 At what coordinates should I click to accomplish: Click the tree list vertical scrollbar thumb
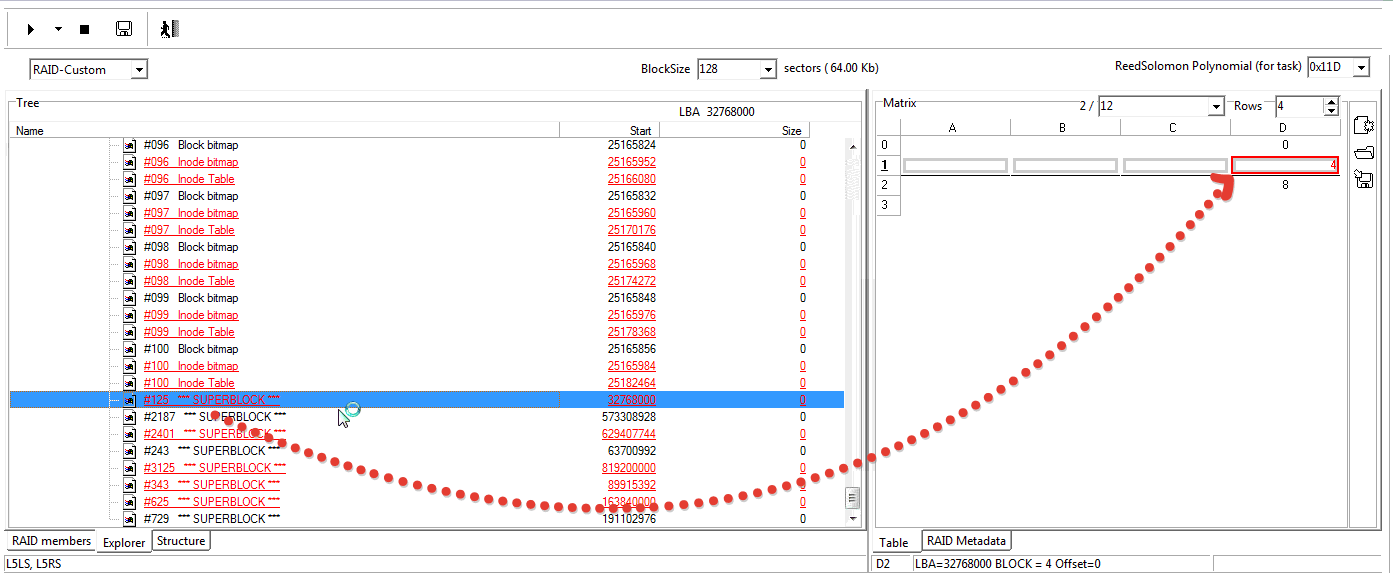pyautogui.click(x=852, y=498)
